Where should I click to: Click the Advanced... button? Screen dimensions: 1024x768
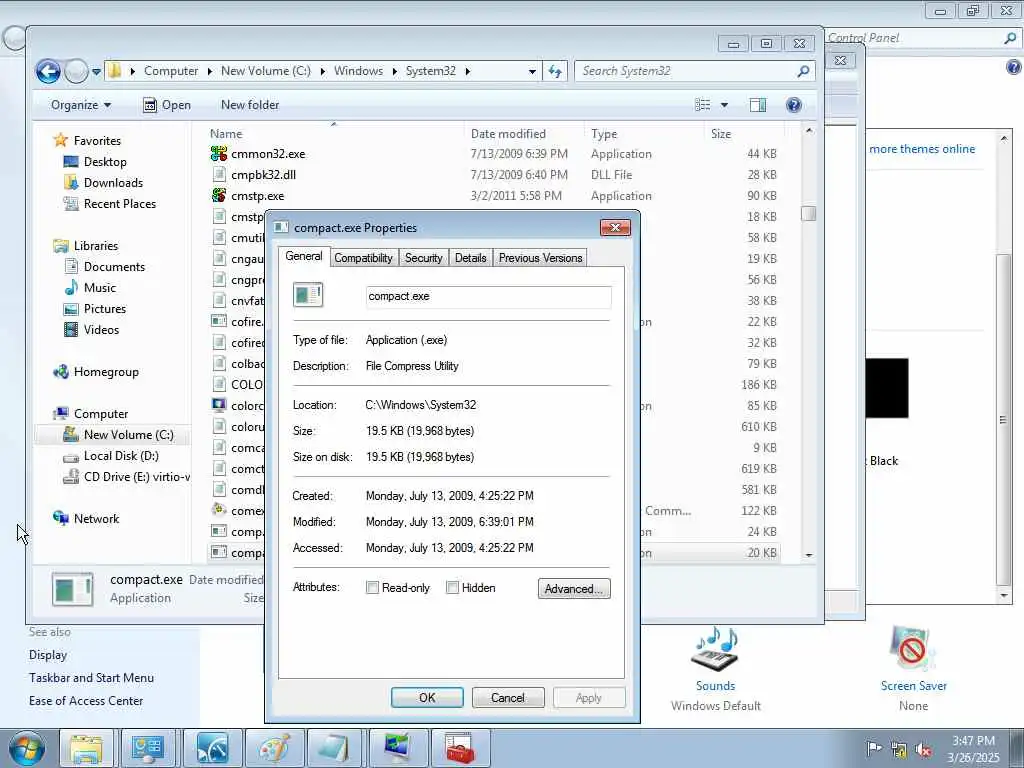574,588
